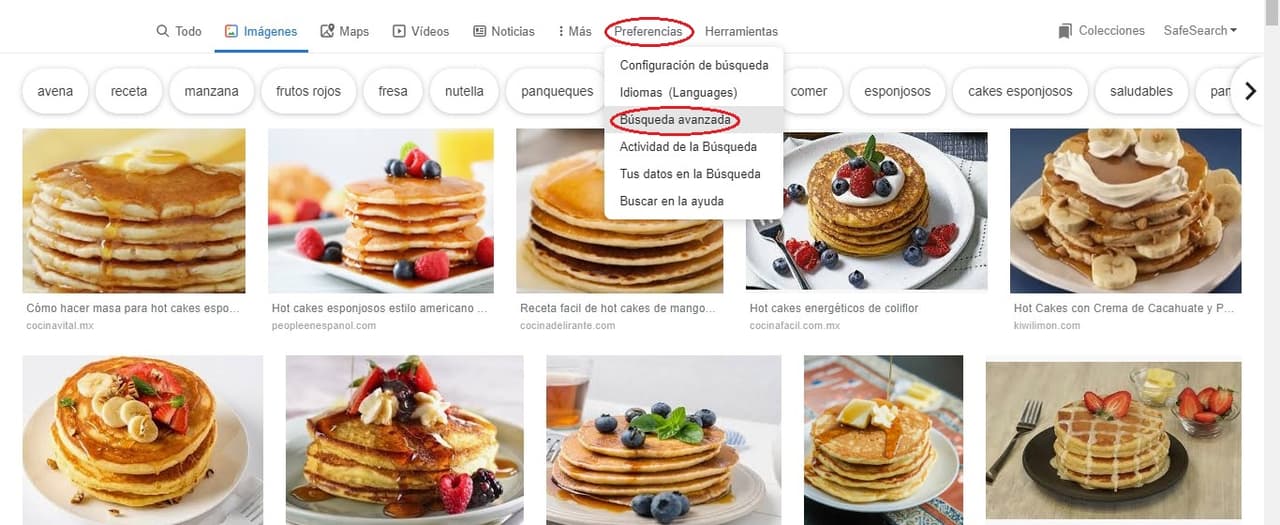Click the Vídeos play icon
Screen dimensions: 1280x525
pyautogui.click(x=399, y=31)
